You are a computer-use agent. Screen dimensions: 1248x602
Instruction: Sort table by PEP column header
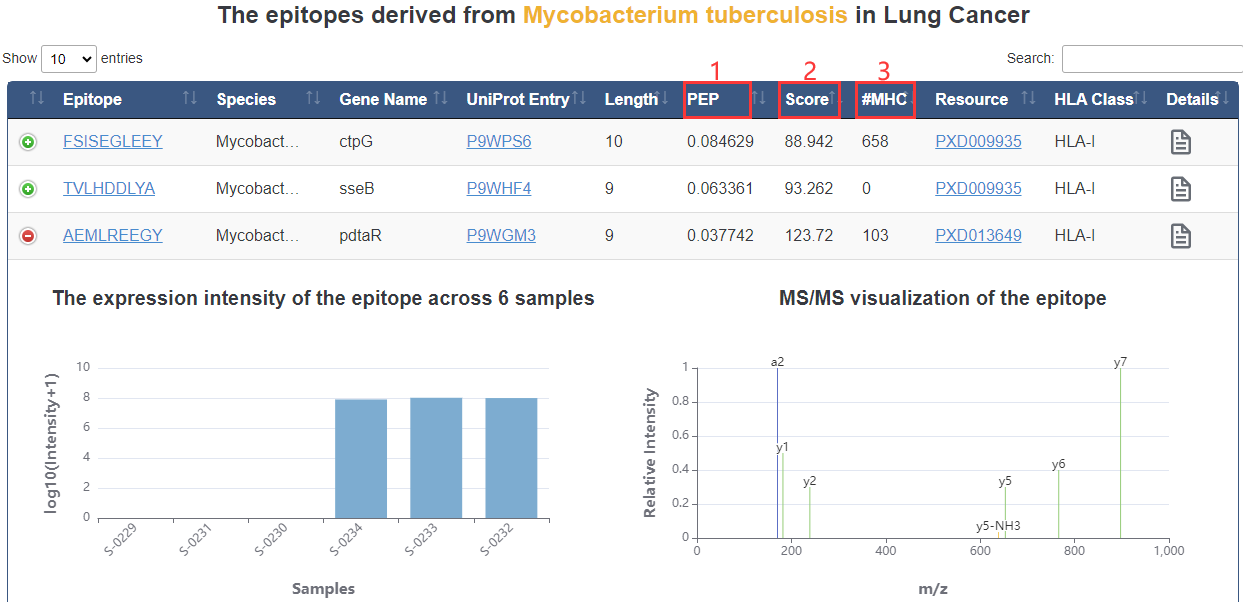(703, 99)
